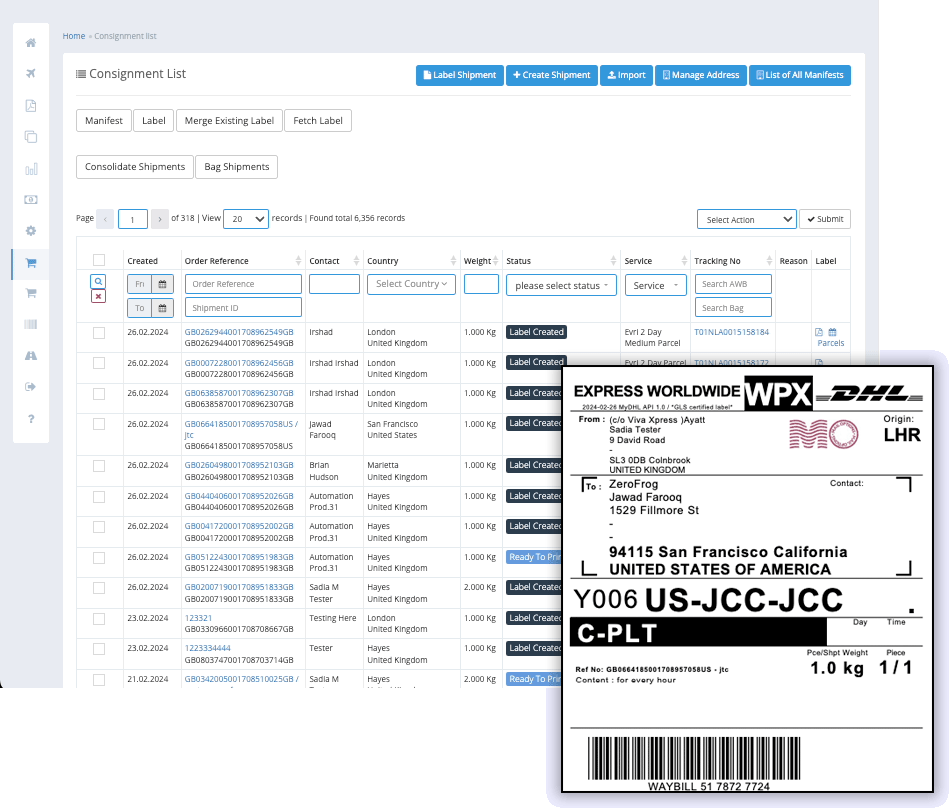This screenshot has width=950, height=809.
Task: Click the Fetch Label button
Action: 318,121
